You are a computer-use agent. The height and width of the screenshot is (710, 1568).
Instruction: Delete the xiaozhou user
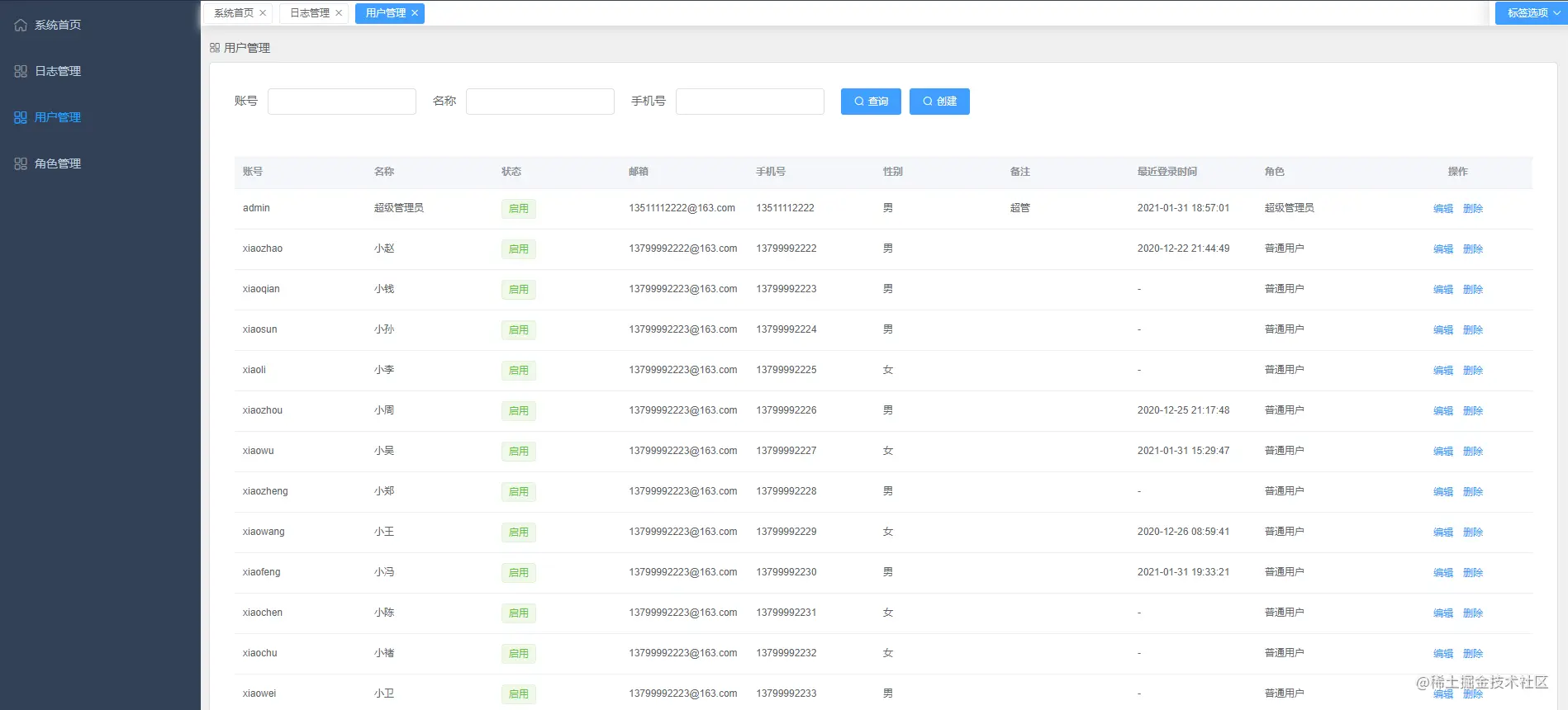pyautogui.click(x=1473, y=411)
